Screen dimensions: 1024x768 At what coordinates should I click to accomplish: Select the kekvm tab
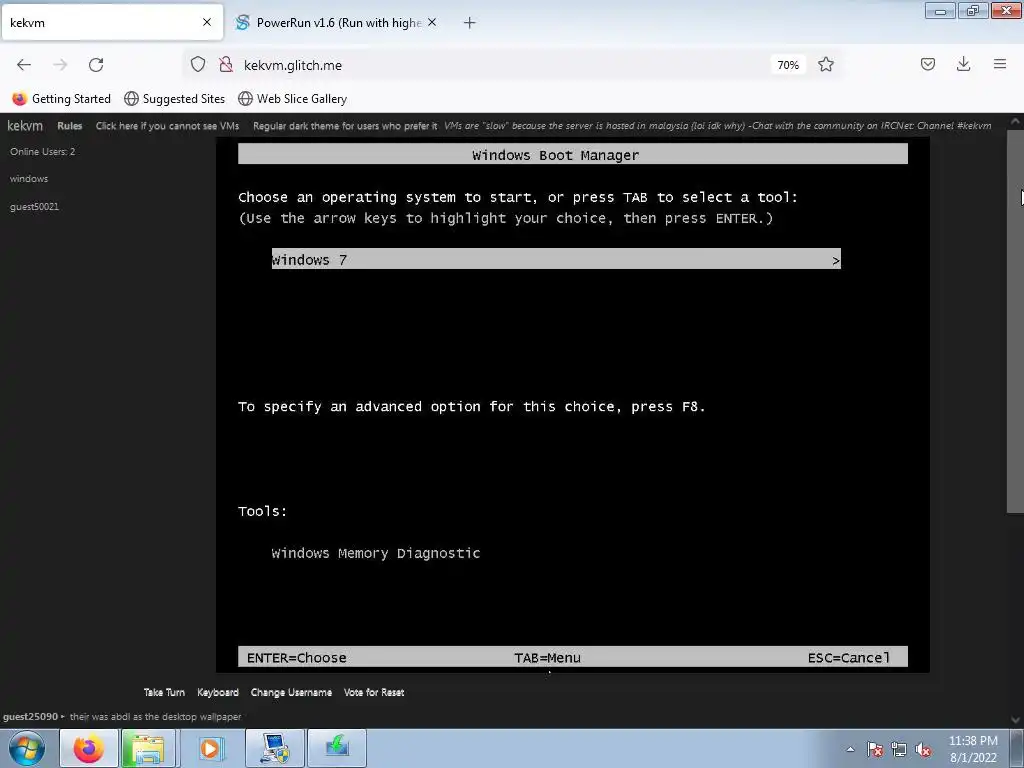click(x=111, y=23)
